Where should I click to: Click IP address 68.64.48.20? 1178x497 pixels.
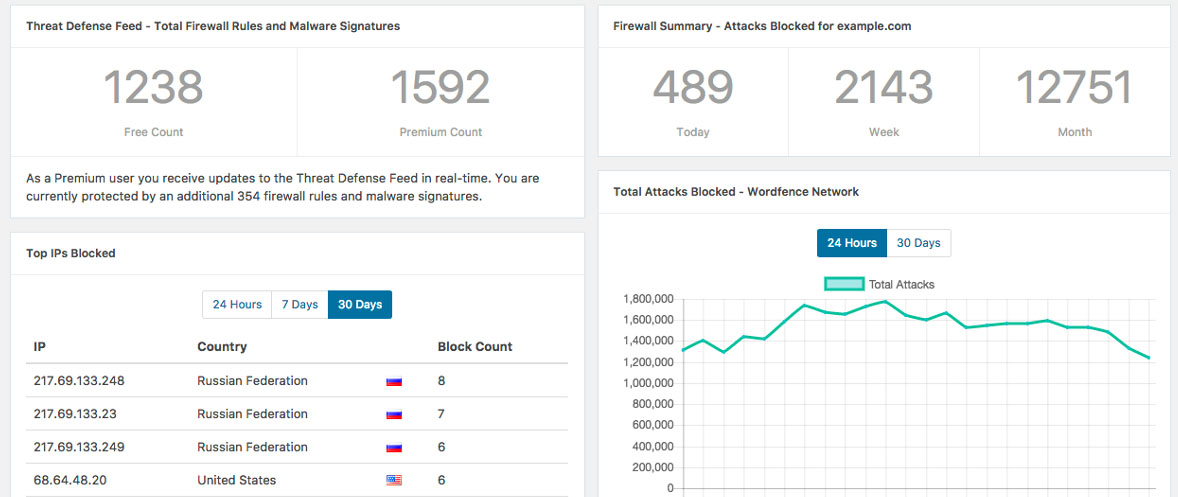(x=70, y=480)
